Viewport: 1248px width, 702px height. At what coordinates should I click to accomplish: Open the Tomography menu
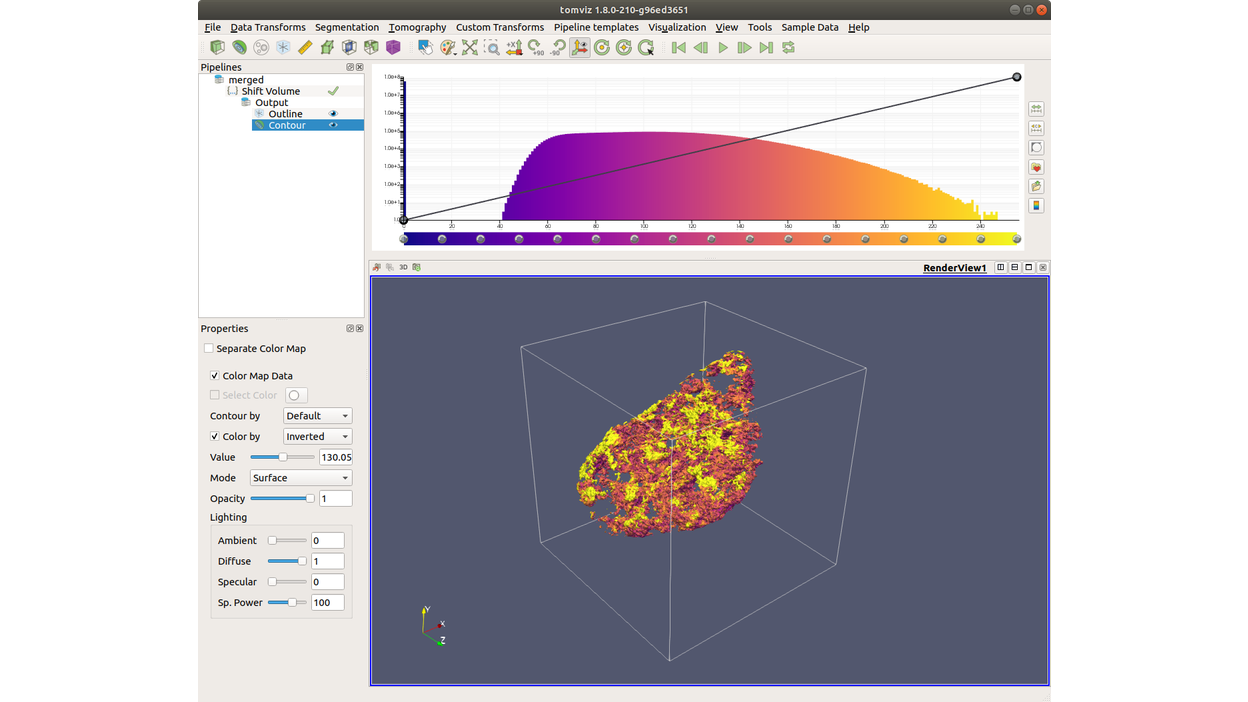417,27
